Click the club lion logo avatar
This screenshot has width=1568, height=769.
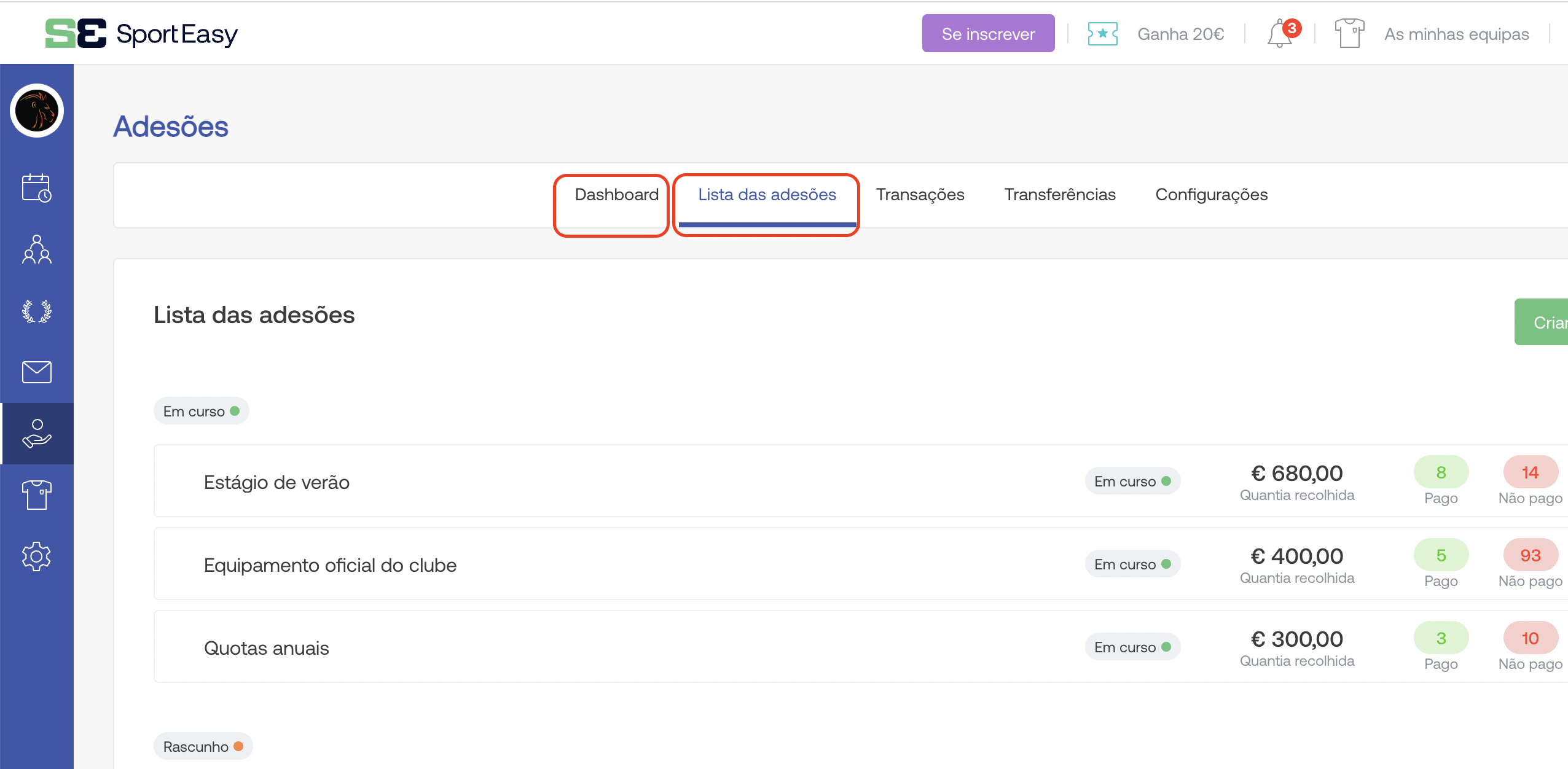coord(36,111)
